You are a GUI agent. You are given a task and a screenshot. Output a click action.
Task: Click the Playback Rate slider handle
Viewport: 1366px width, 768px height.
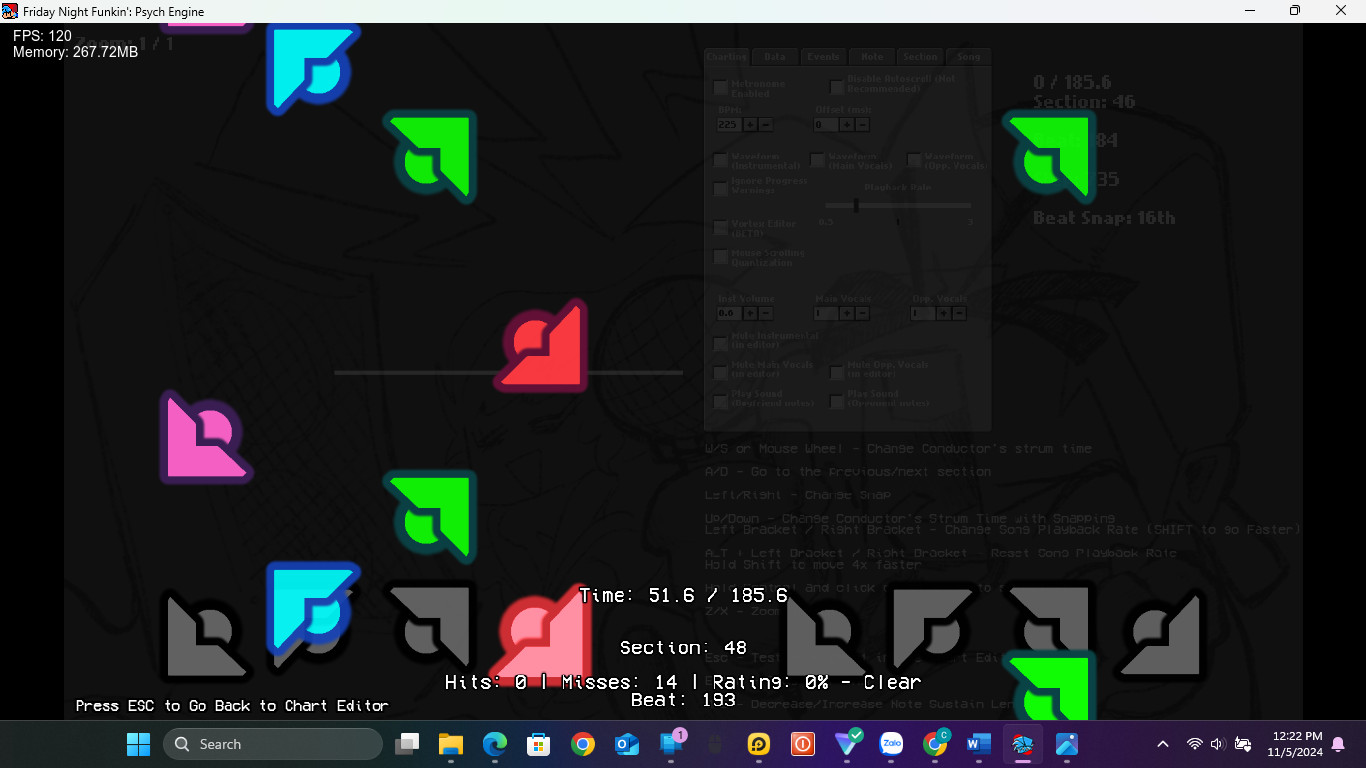856,206
